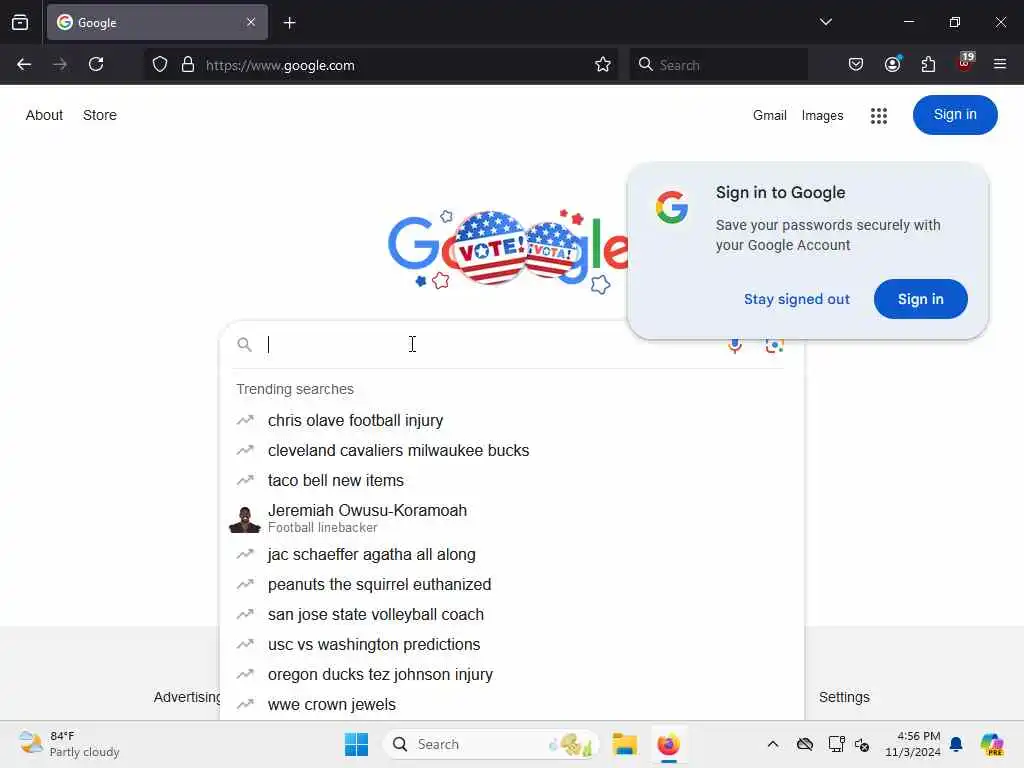Viewport: 1024px width, 768px height.
Task: Open the weather widget showing 84°F
Action: (69, 744)
